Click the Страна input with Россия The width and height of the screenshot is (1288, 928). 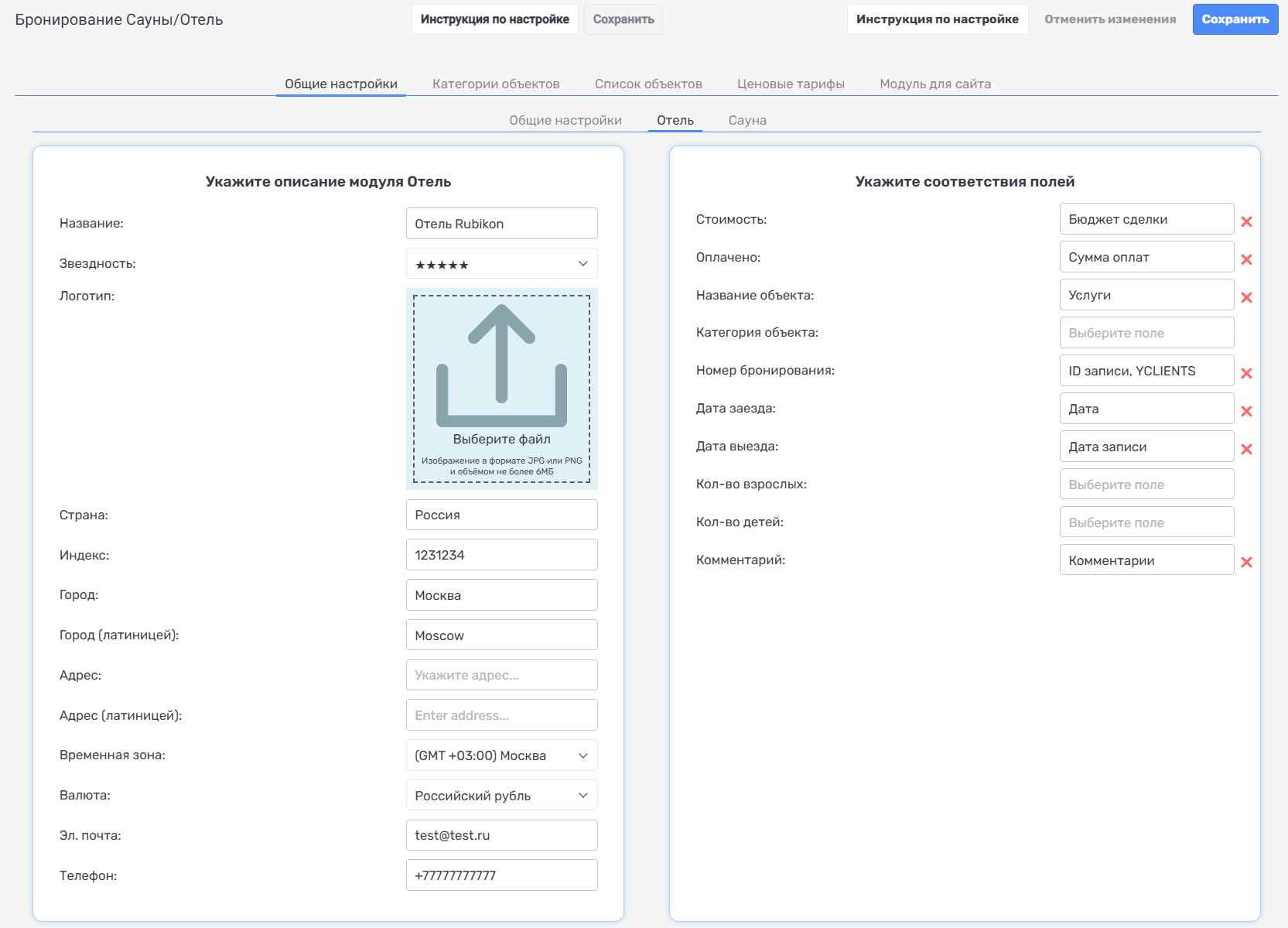coord(501,515)
